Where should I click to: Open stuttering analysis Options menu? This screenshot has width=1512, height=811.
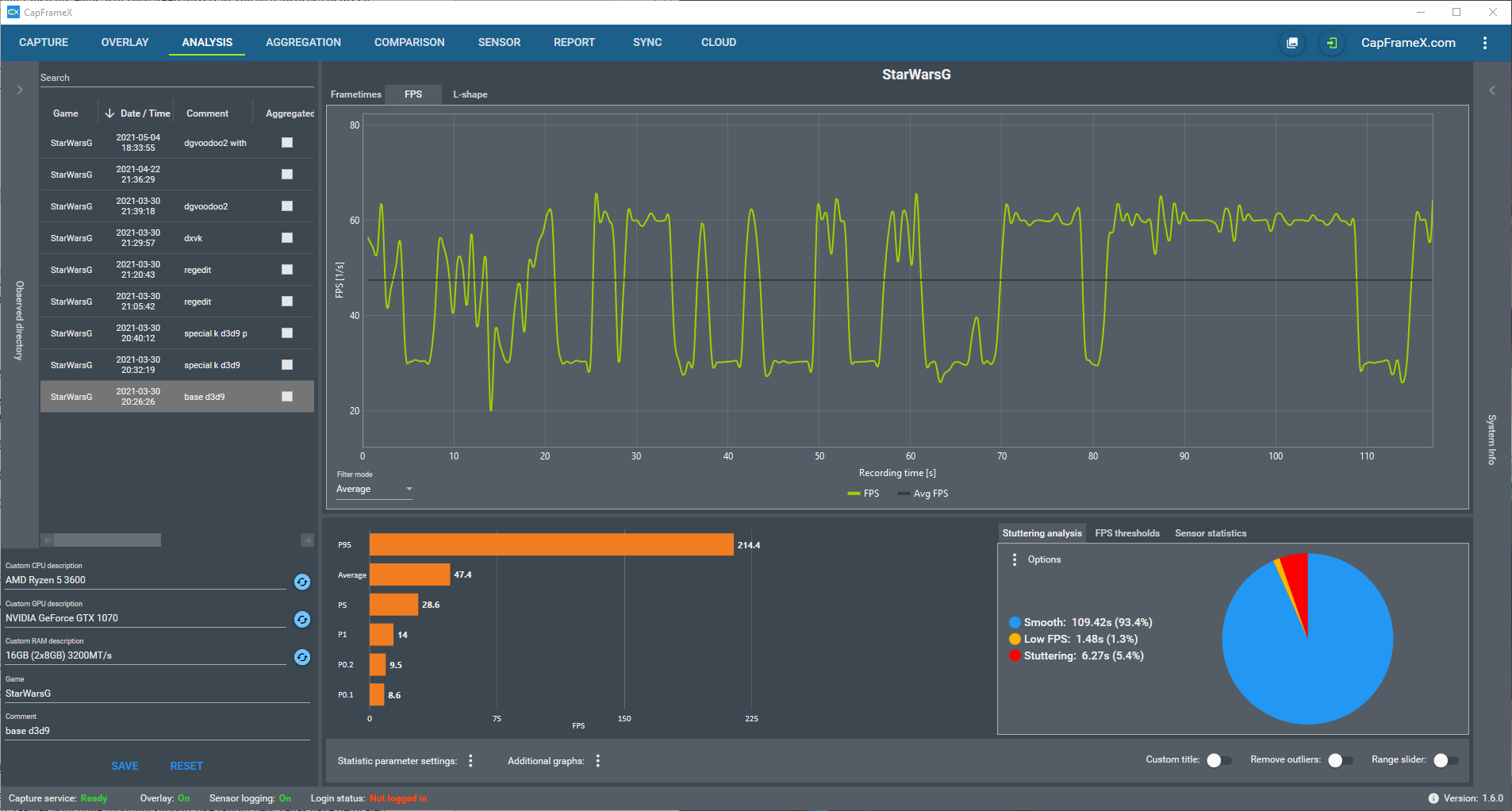click(1015, 559)
